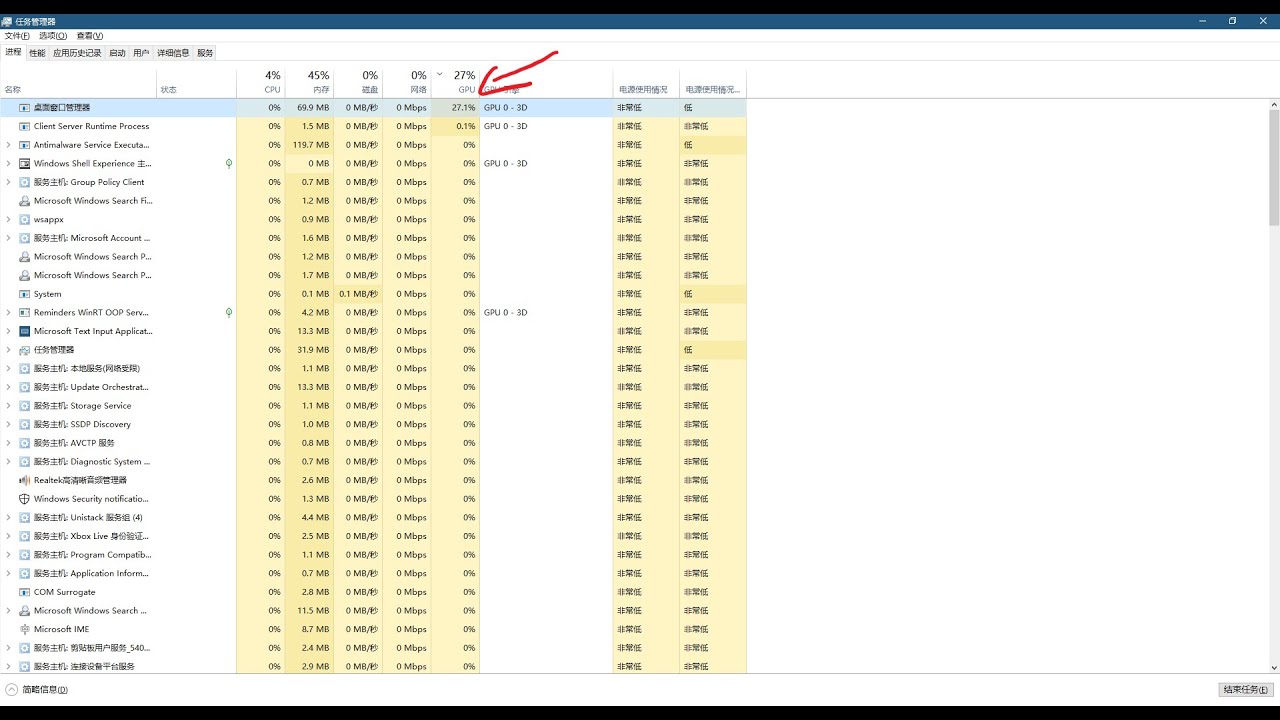Sort by the 状态 column header
1280x720 pixels.
coord(196,82)
